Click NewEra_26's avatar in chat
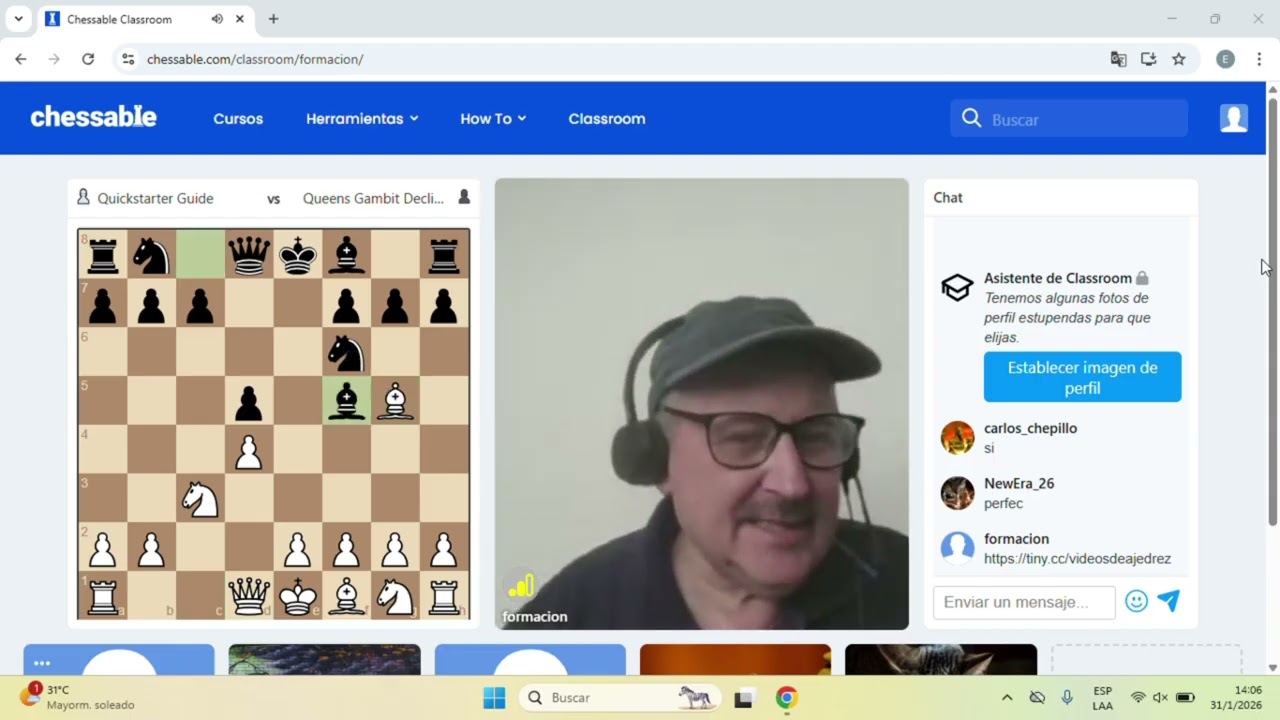The image size is (1280, 720). point(957,493)
